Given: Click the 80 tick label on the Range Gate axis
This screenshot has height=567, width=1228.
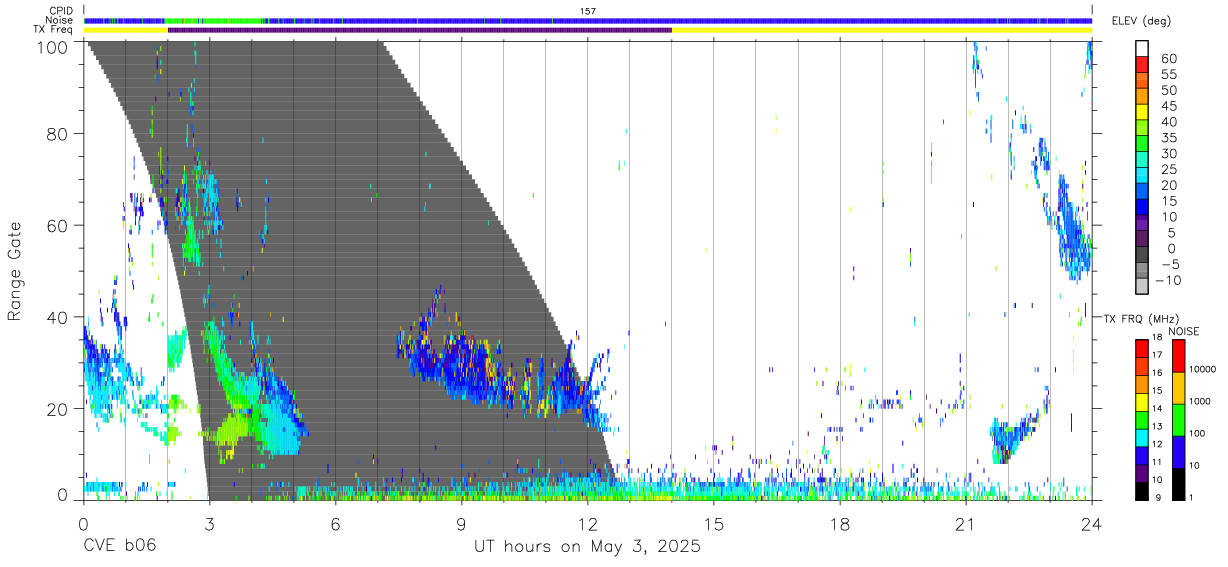Looking at the screenshot, I should point(58,133).
